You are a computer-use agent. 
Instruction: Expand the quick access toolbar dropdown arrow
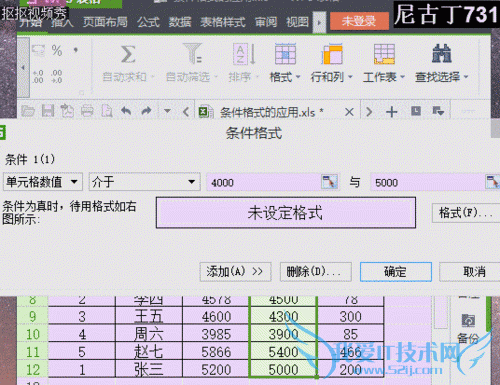click(x=167, y=111)
